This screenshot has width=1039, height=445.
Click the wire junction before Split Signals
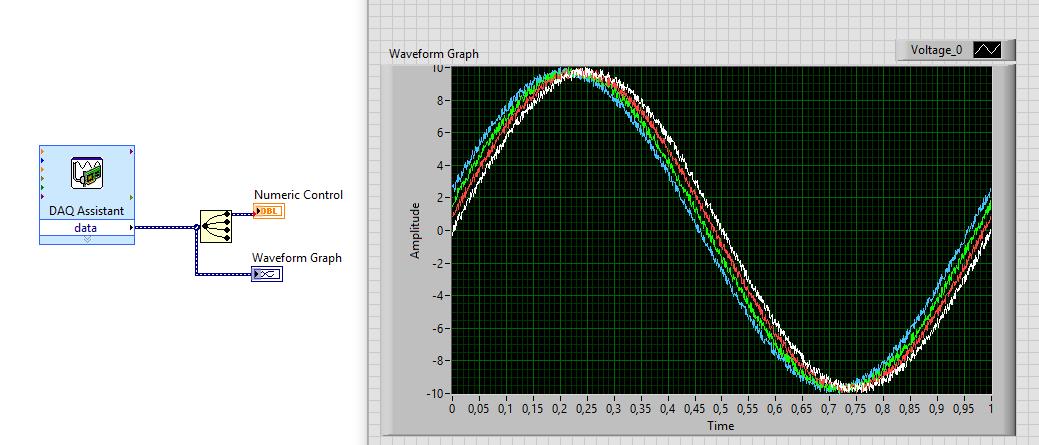(197, 227)
